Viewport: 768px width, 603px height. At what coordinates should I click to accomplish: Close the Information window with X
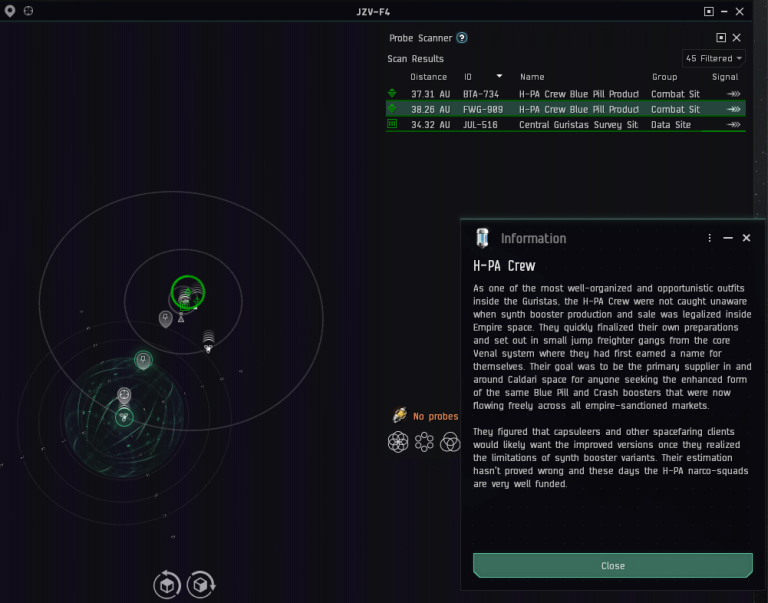pos(746,238)
